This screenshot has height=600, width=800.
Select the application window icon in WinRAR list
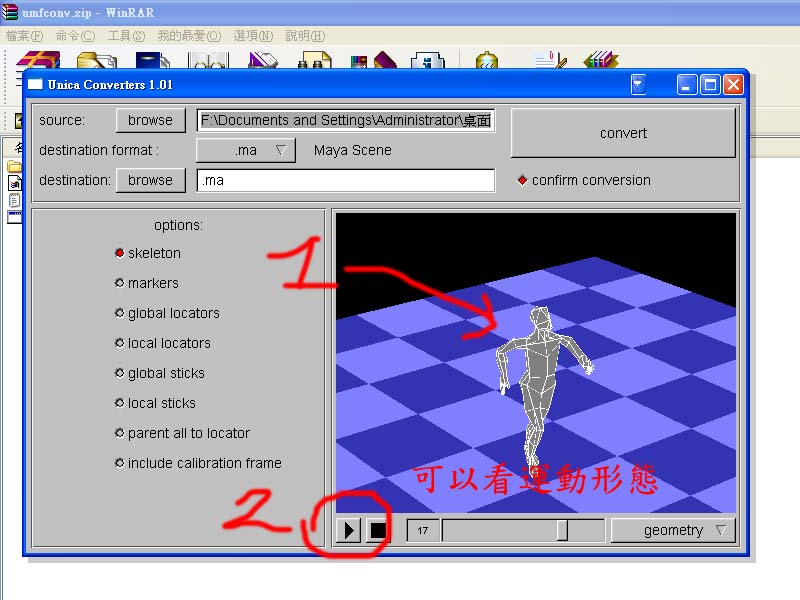click(14, 217)
